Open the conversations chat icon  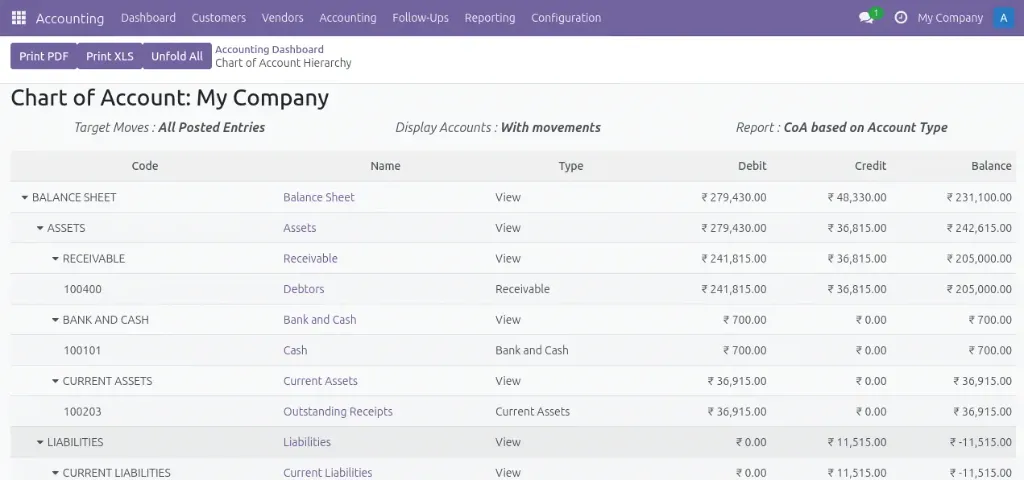pos(867,18)
